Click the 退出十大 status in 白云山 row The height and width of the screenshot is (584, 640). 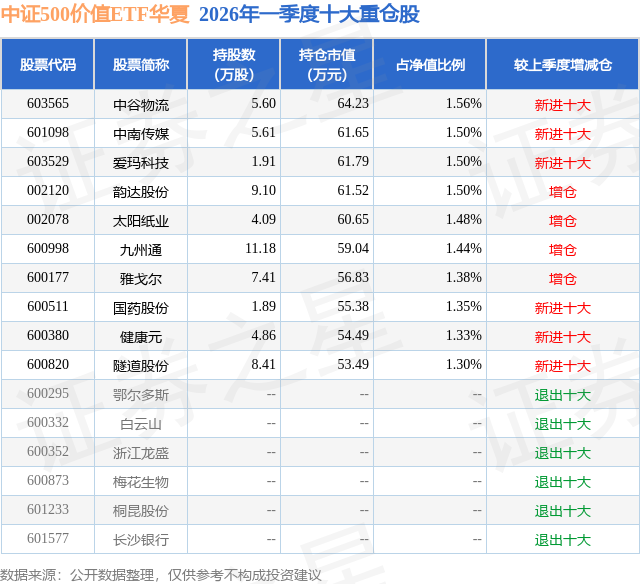coord(563,424)
